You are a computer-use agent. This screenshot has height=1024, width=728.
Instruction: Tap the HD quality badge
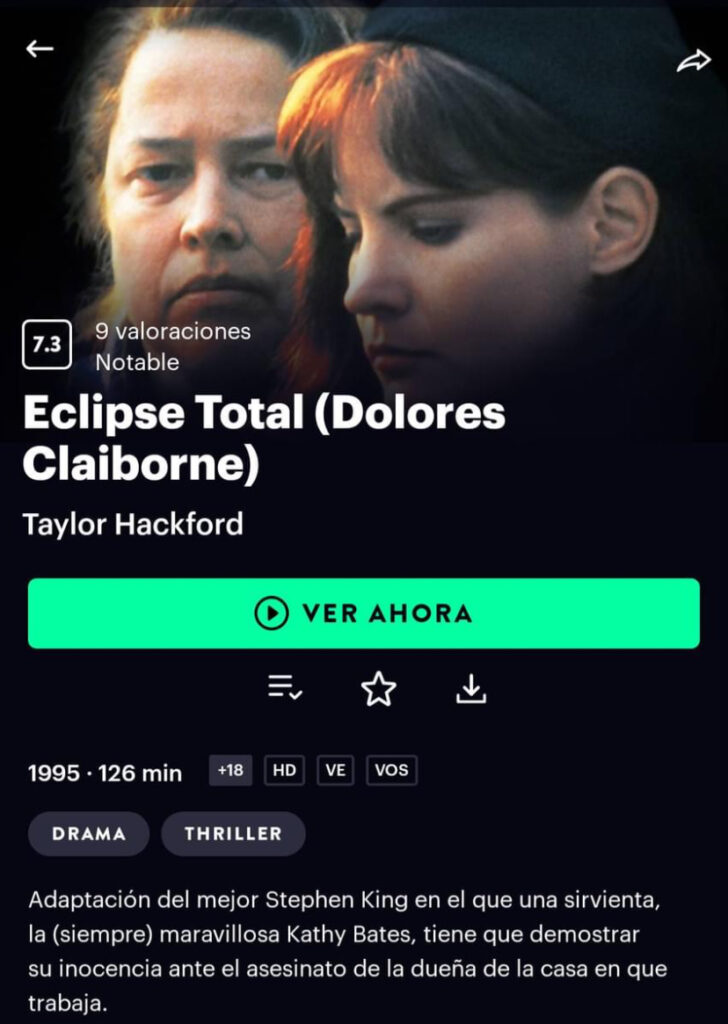click(284, 770)
